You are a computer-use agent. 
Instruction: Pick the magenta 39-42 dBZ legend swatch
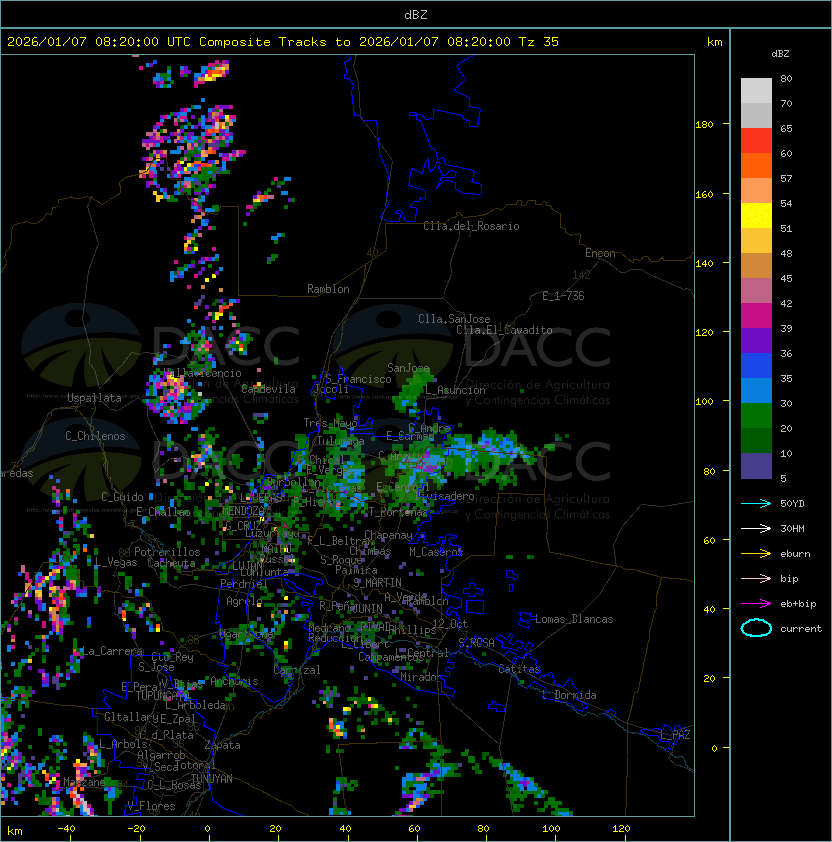[756, 316]
